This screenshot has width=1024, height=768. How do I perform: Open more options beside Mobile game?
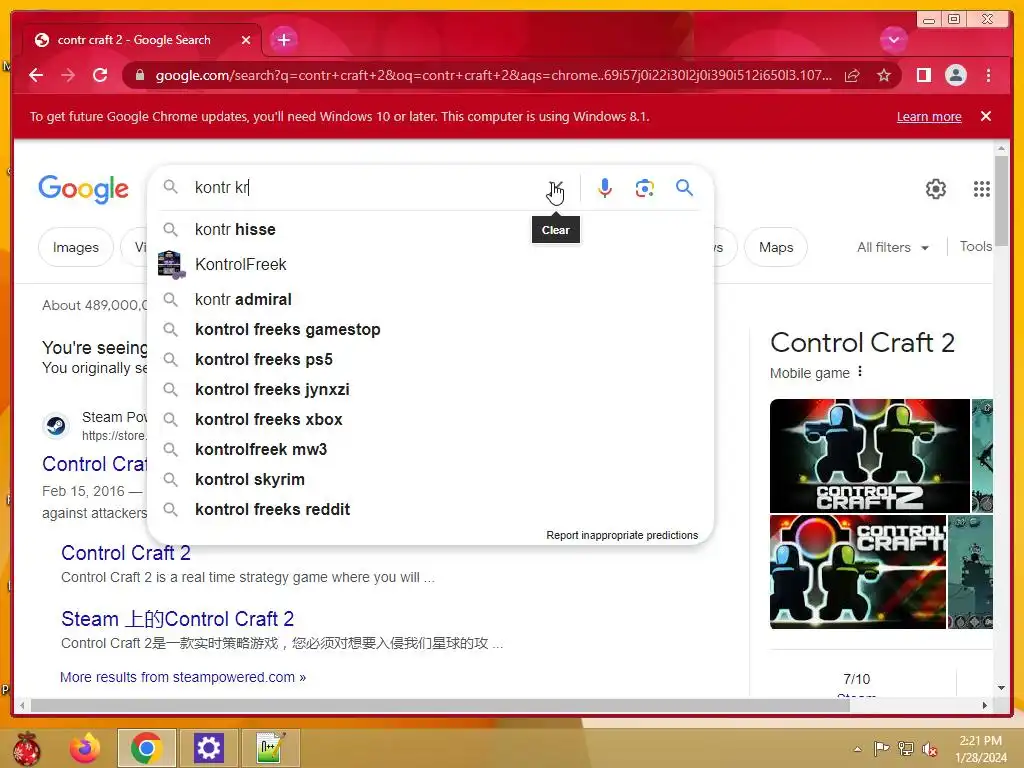pos(860,372)
